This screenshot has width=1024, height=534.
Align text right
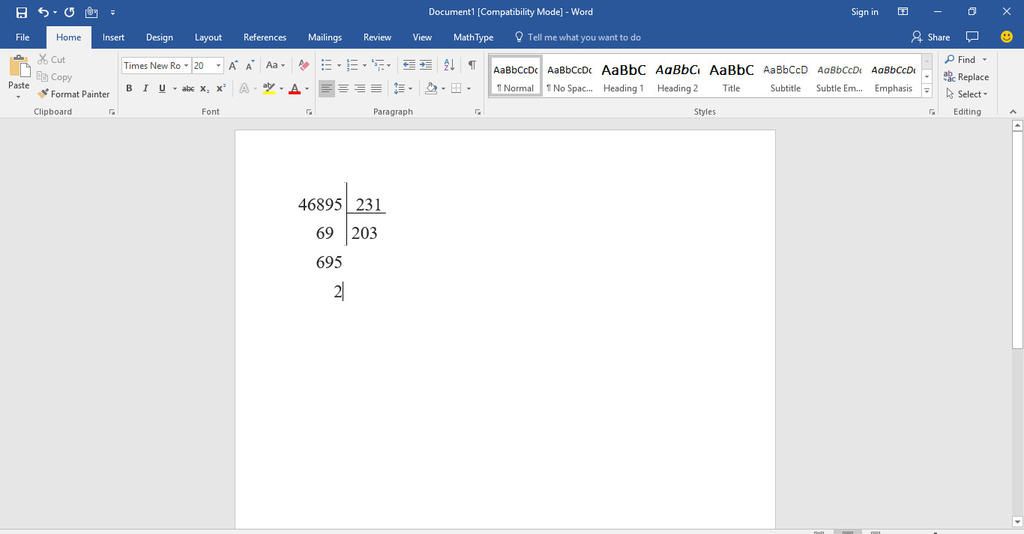pos(360,88)
